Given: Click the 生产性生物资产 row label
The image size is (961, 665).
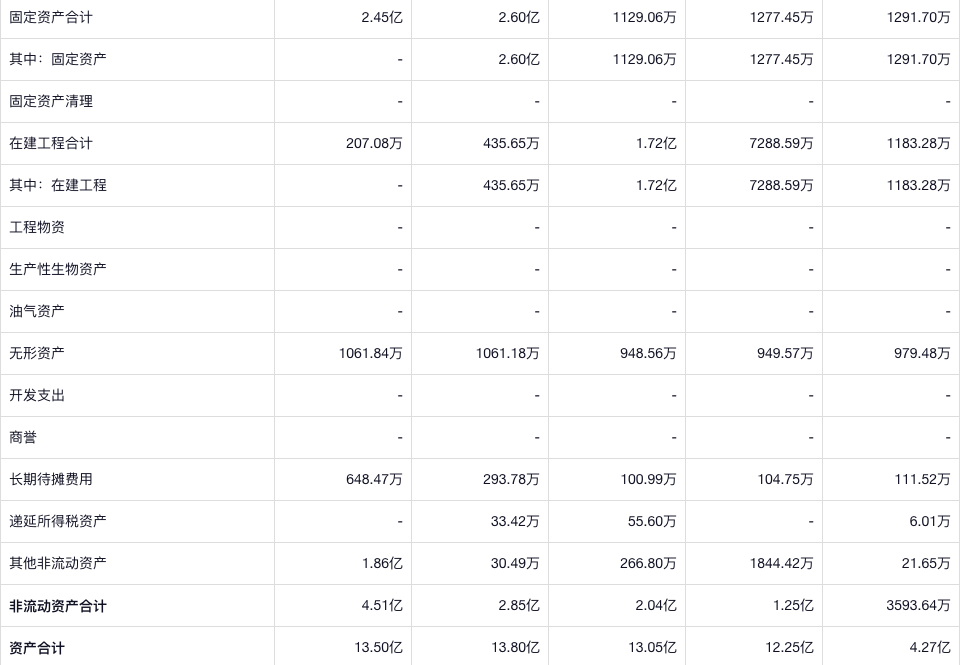Looking at the screenshot, I should (58, 269).
